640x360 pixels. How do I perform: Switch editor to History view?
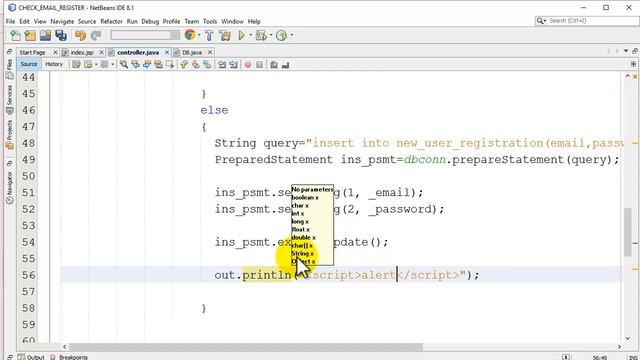pyautogui.click(x=54, y=64)
